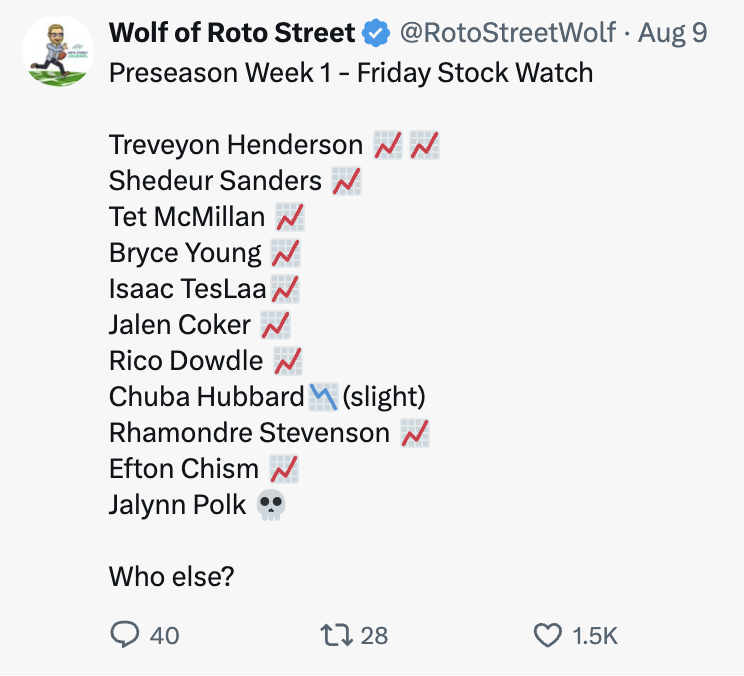Screen dimensions: 744x676
Task: Click the uptrend emoji next to Efton Chism
Action: pos(284,469)
